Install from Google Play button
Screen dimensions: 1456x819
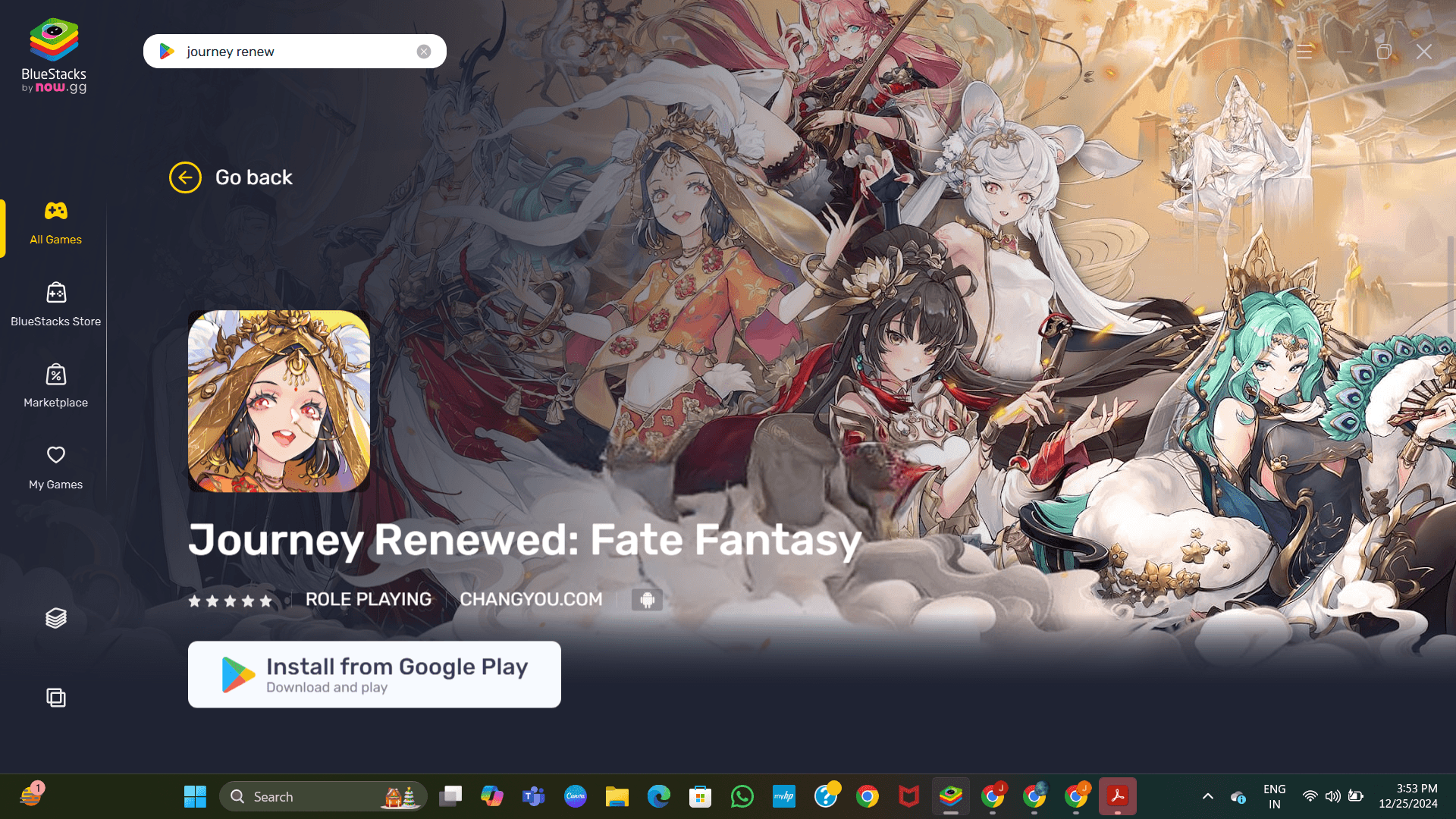375,674
